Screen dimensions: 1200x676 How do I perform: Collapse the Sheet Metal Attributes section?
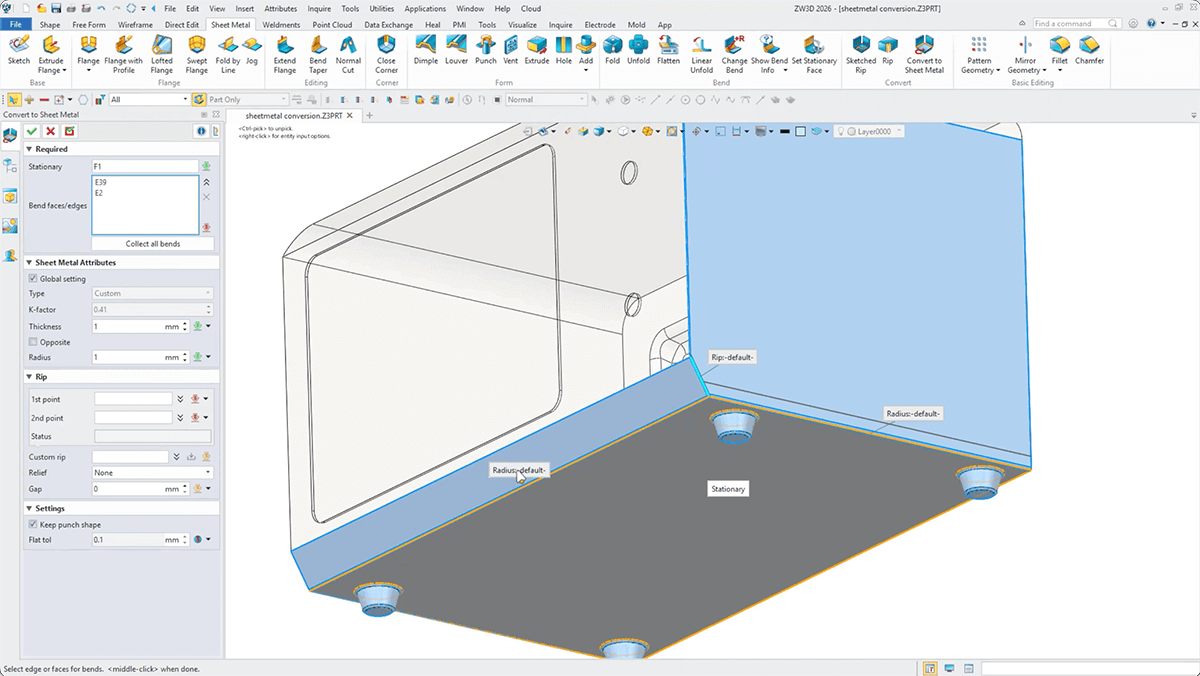point(30,263)
